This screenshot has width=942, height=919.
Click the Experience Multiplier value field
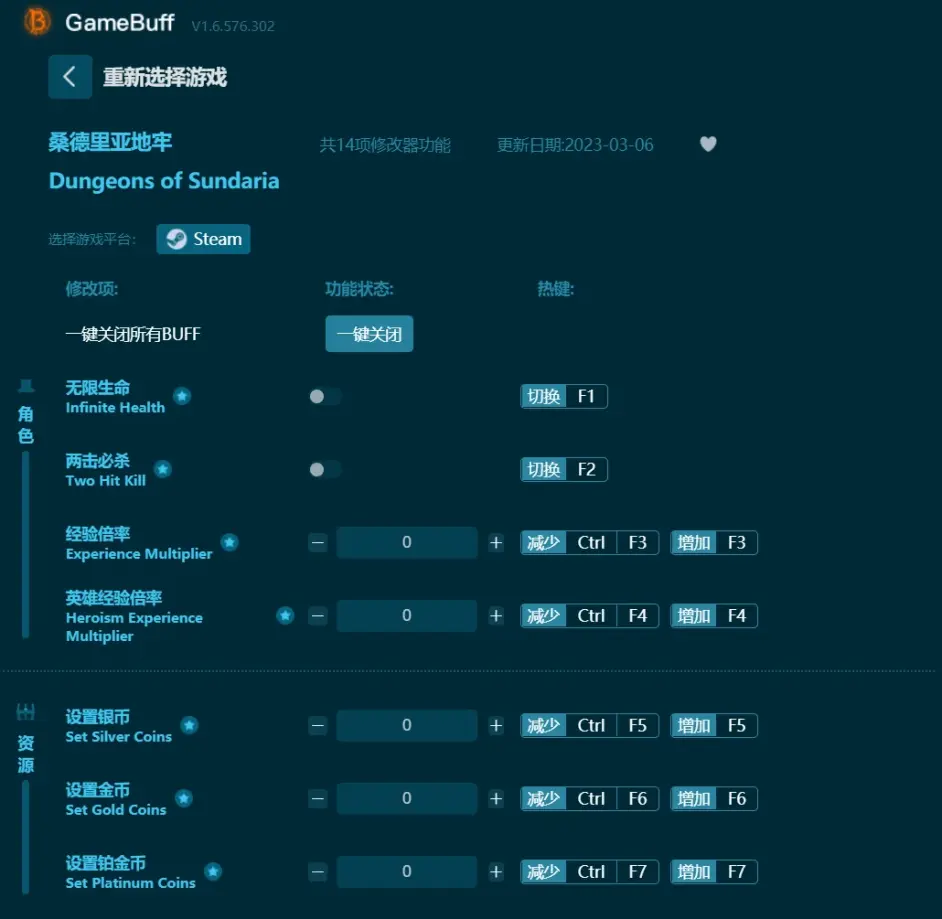[x=407, y=542]
